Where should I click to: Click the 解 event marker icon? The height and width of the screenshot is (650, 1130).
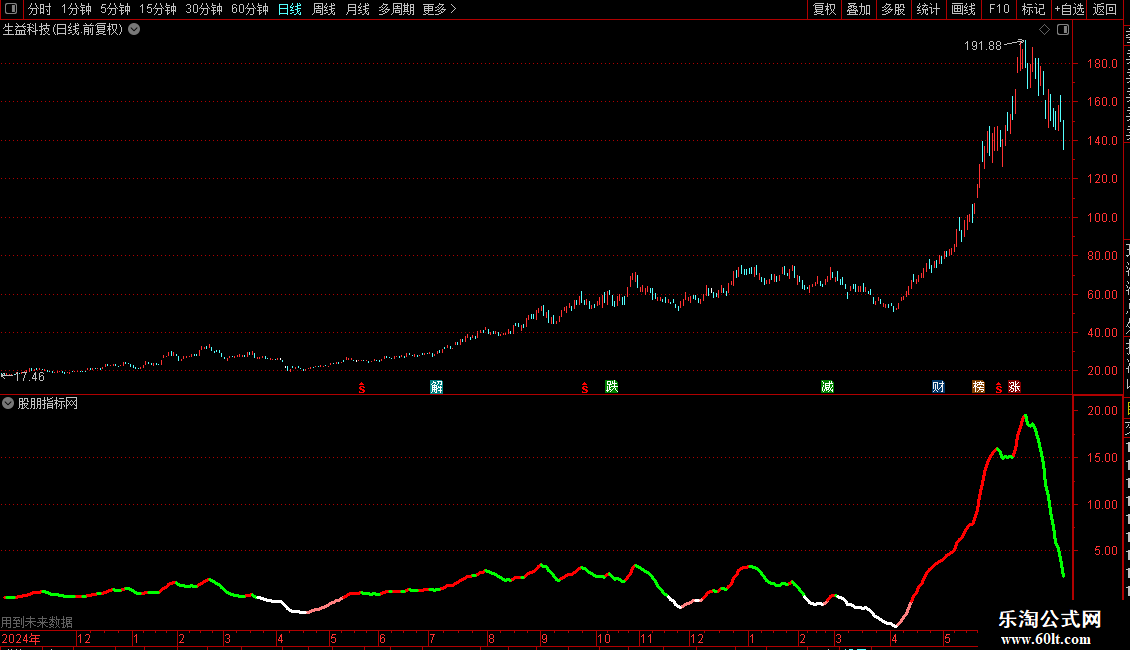coord(437,387)
